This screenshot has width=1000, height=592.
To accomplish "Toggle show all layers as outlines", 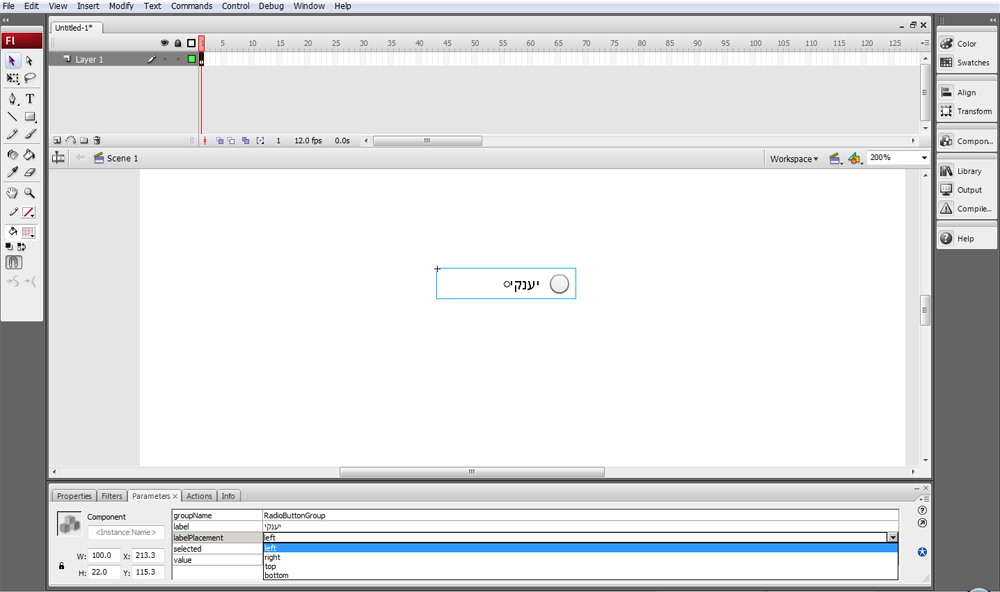I will pos(191,43).
